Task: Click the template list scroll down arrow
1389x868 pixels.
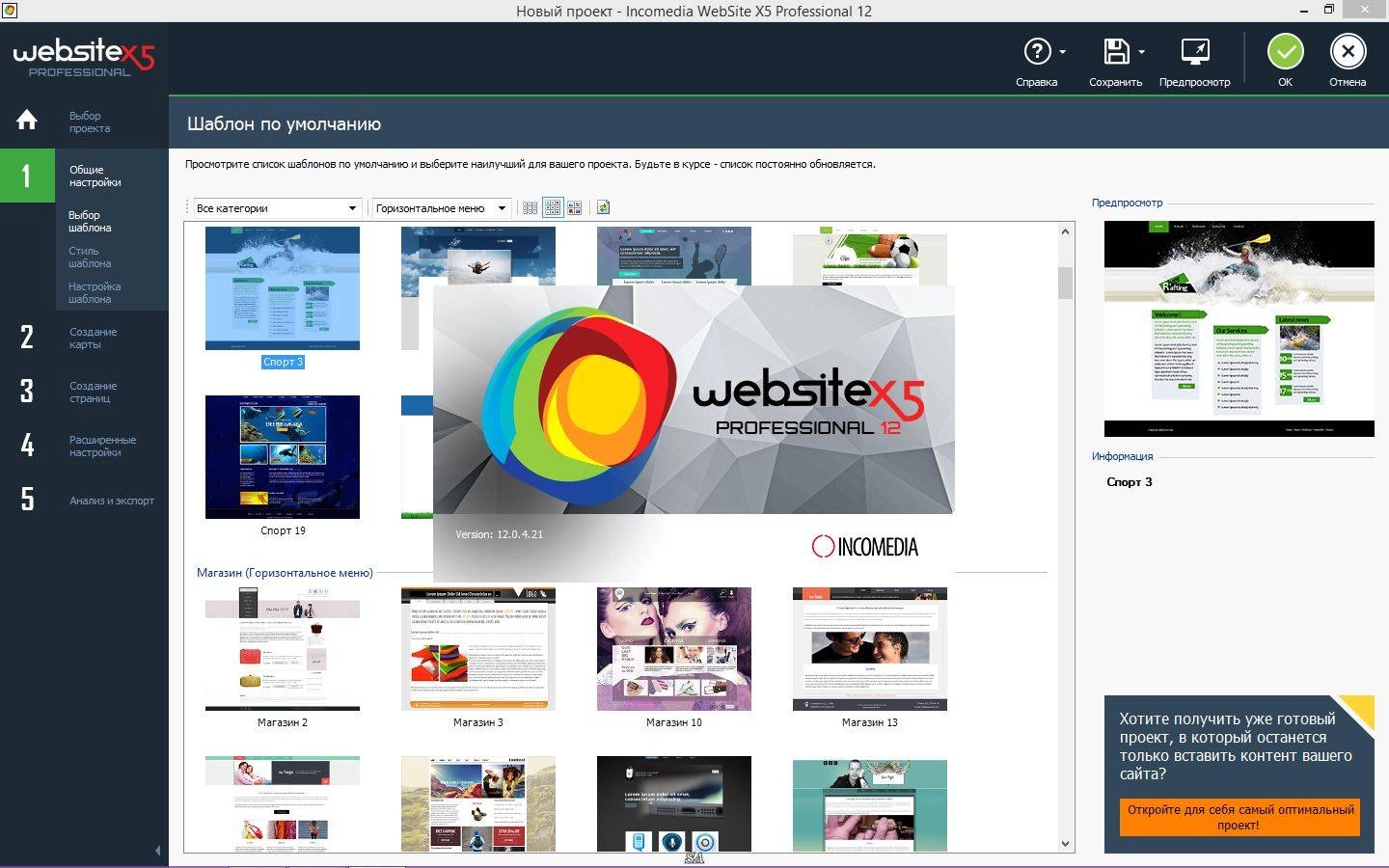Action: (1065, 844)
